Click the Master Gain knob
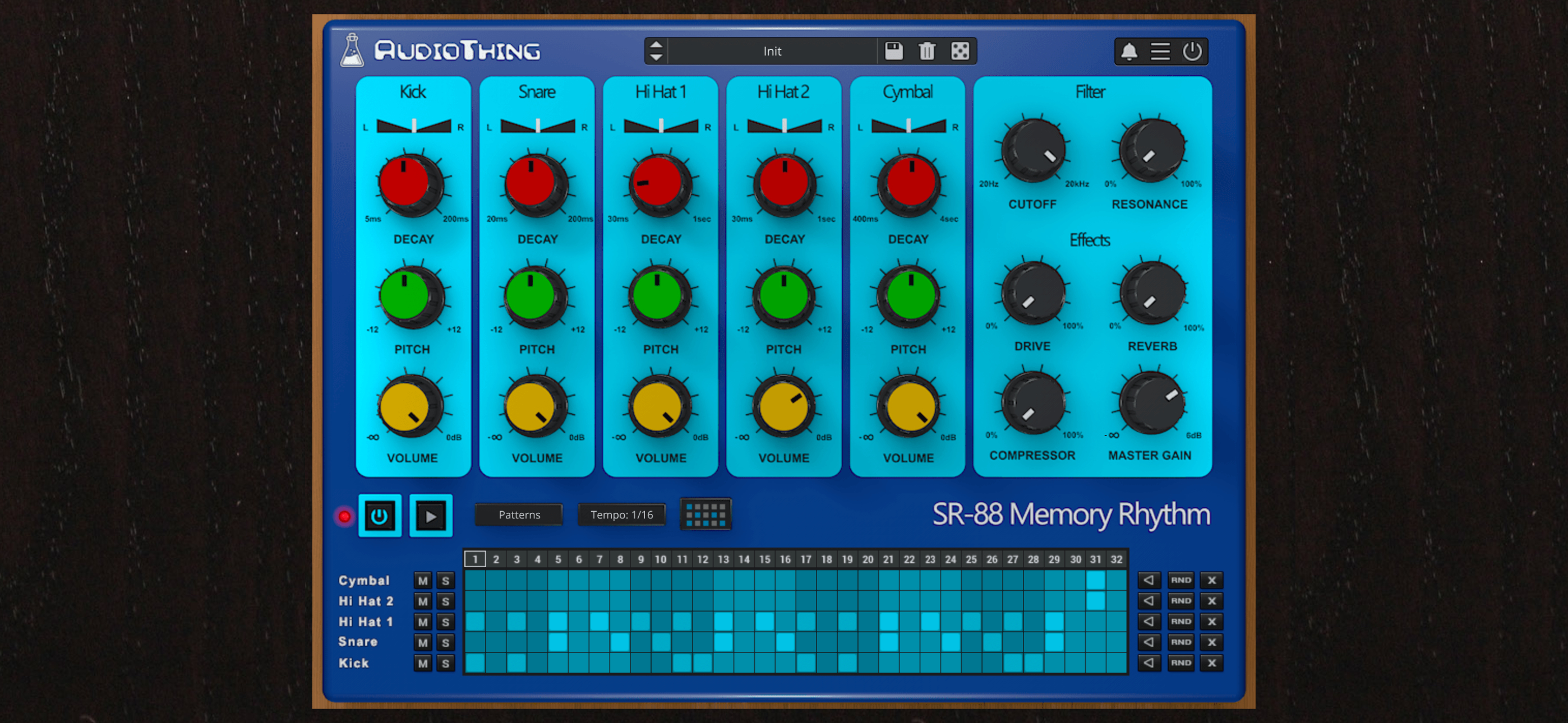 coord(1152,402)
